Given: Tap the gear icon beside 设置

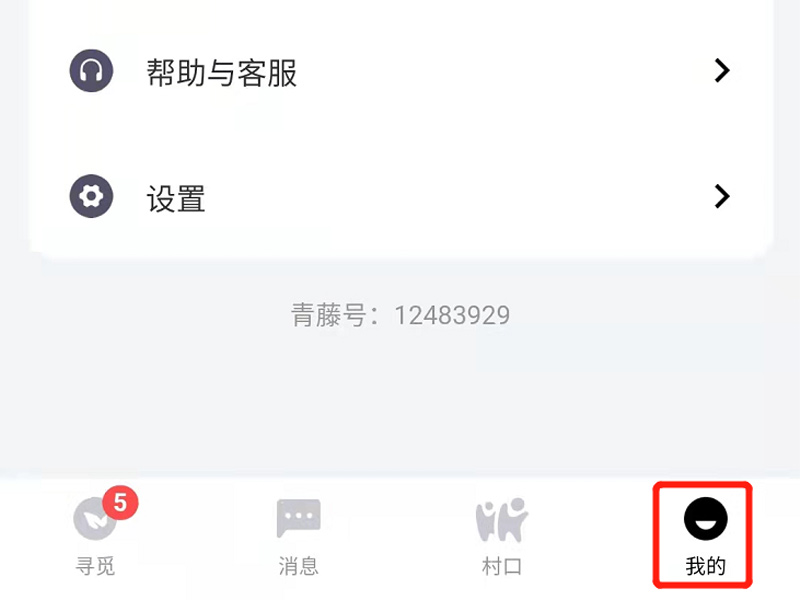Looking at the screenshot, I should (x=91, y=196).
